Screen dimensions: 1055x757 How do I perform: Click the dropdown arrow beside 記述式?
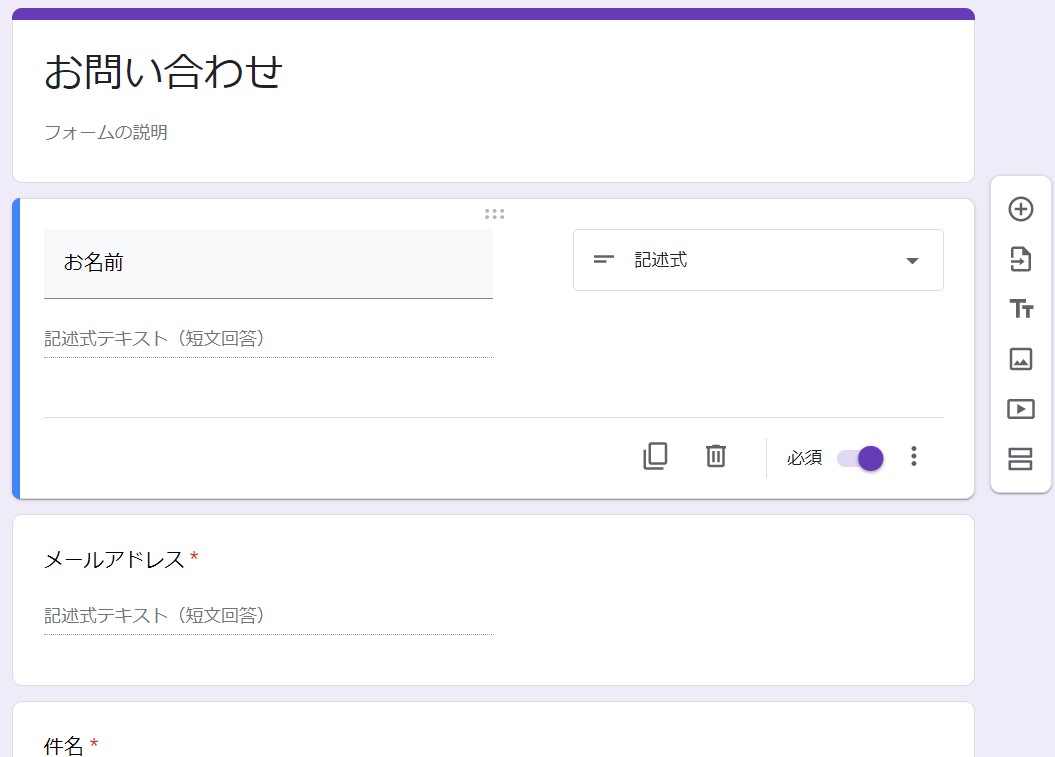coord(911,259)
